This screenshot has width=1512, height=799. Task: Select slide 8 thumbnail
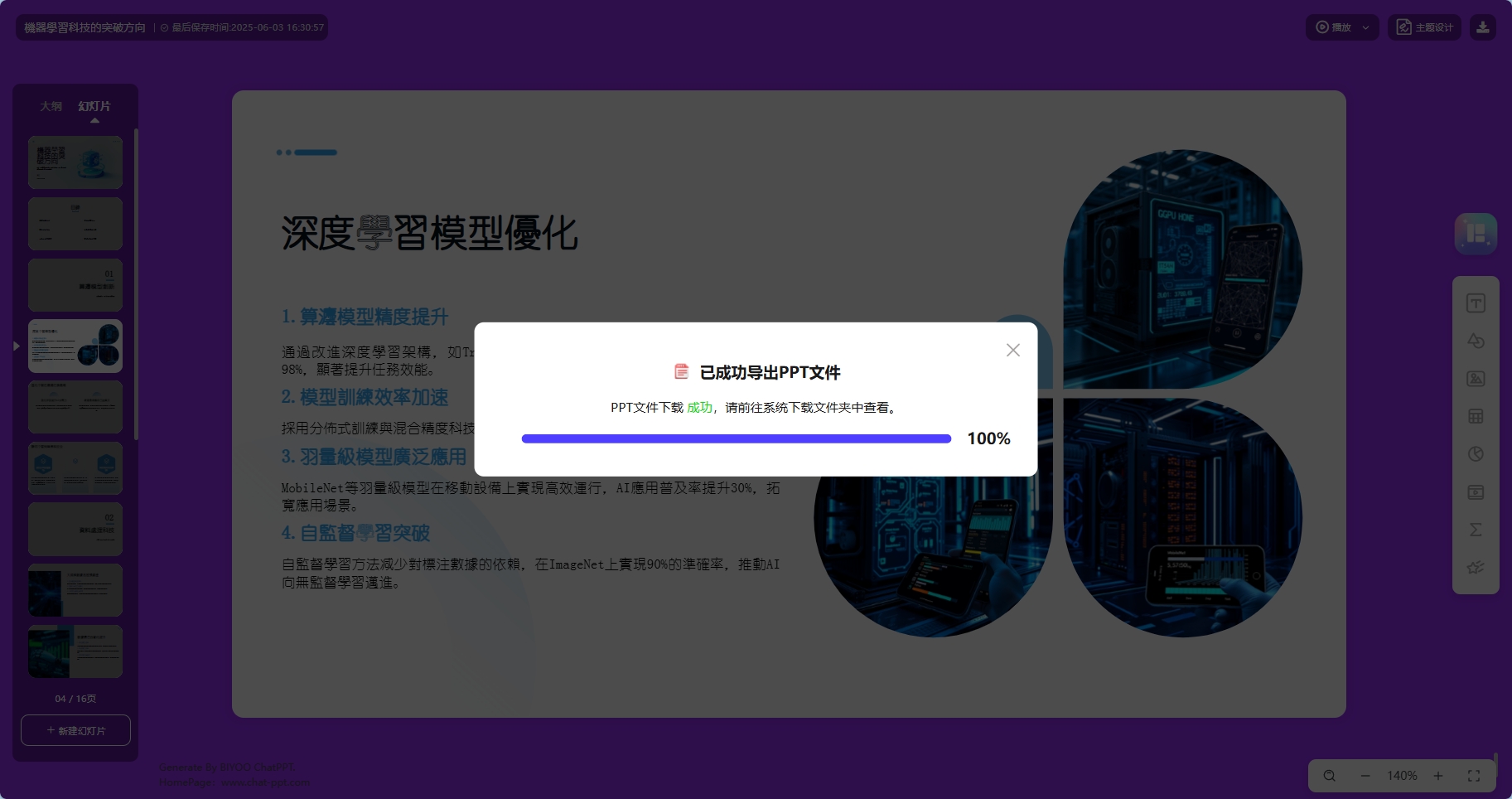tap(75, 590)
